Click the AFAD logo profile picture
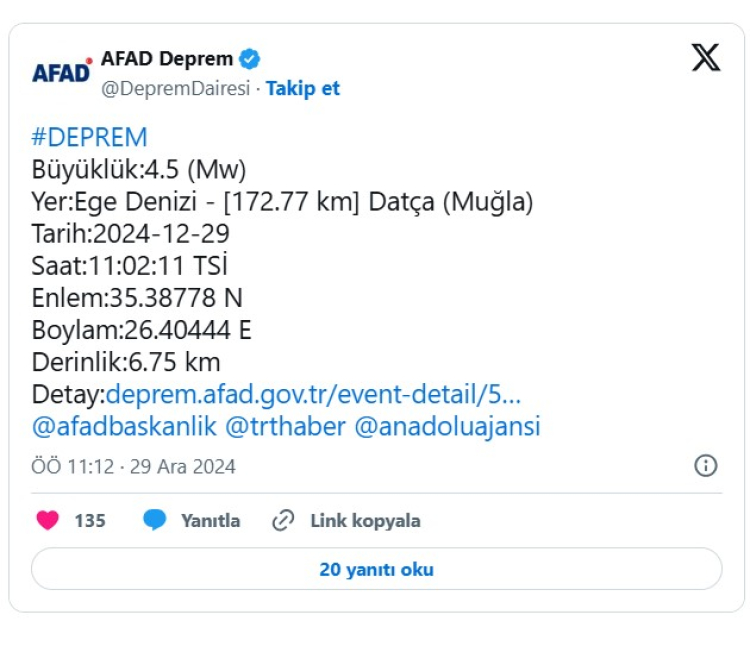 [x=61, y=73]
